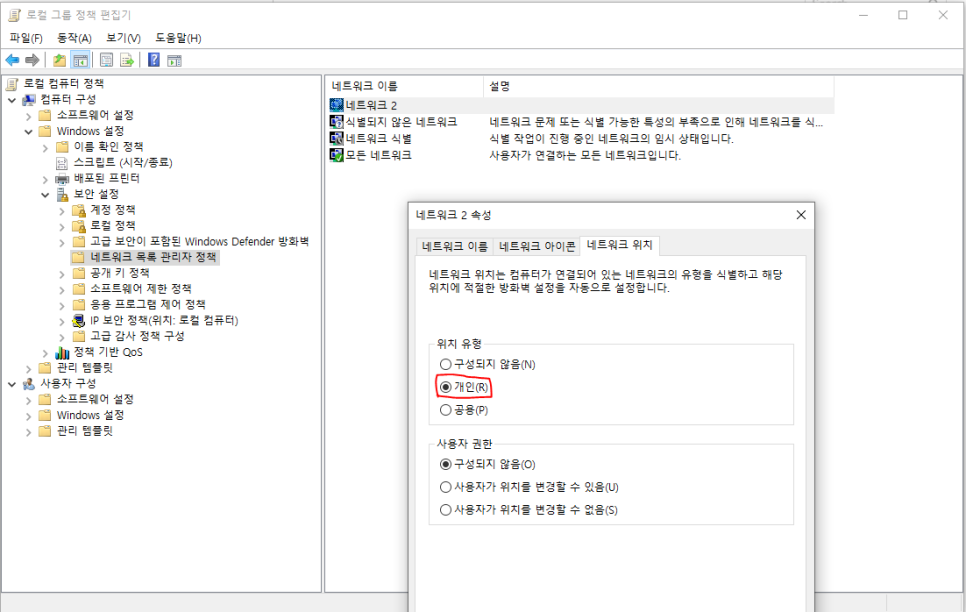
Task: Close the 네트워크 2 속성 dialog
Action: tap(801, 214)
